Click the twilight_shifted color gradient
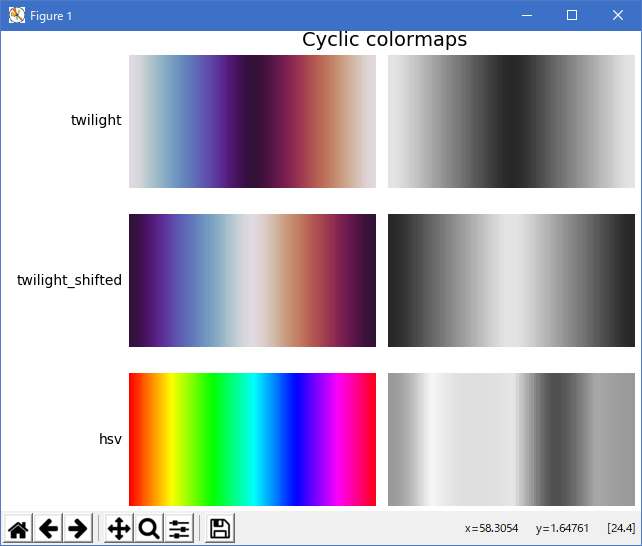The image size is (642, 546). point(252,280)
